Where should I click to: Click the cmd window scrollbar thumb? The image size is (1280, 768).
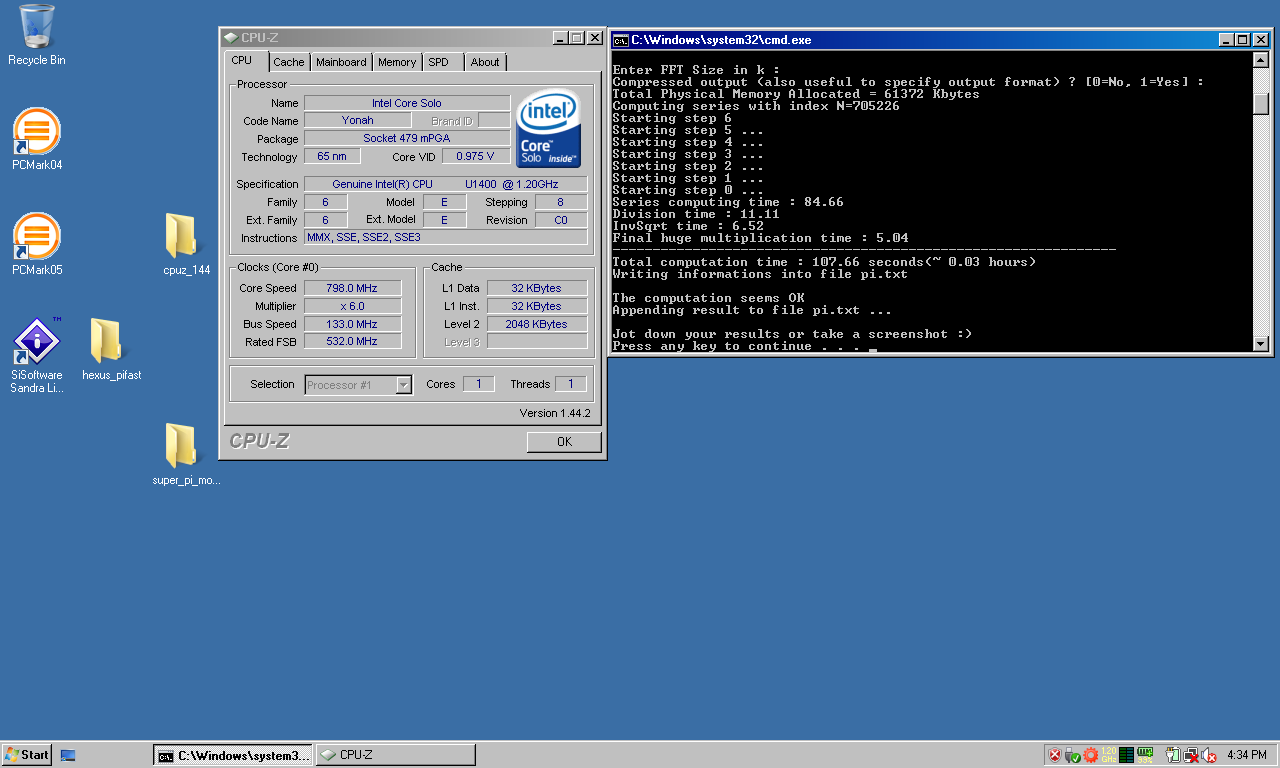(1261, 104)
